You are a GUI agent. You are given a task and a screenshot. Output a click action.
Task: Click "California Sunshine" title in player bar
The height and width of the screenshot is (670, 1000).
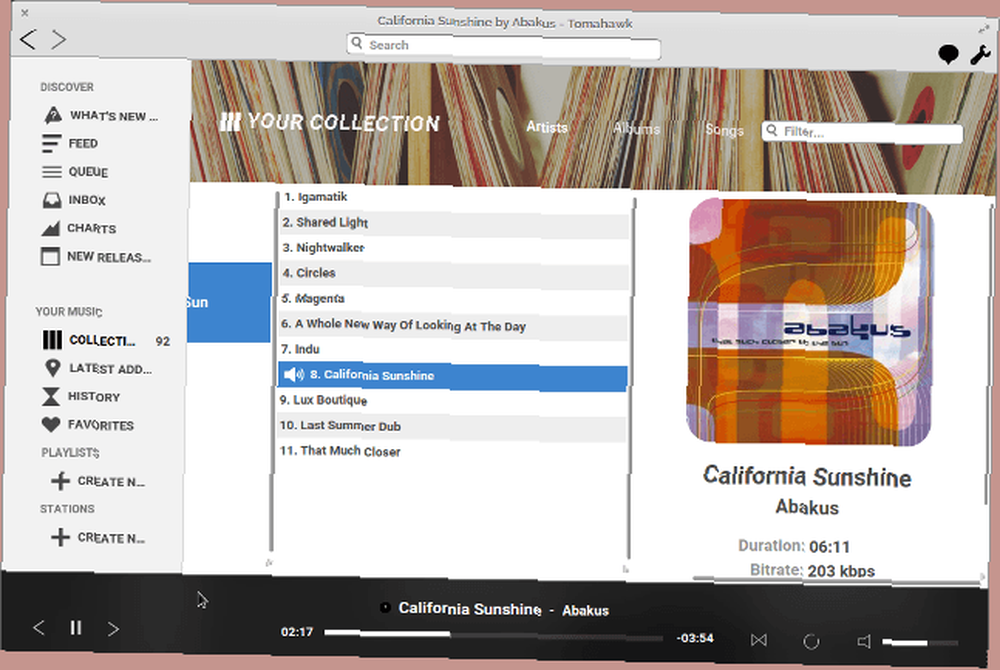click(x=470, y=609)
